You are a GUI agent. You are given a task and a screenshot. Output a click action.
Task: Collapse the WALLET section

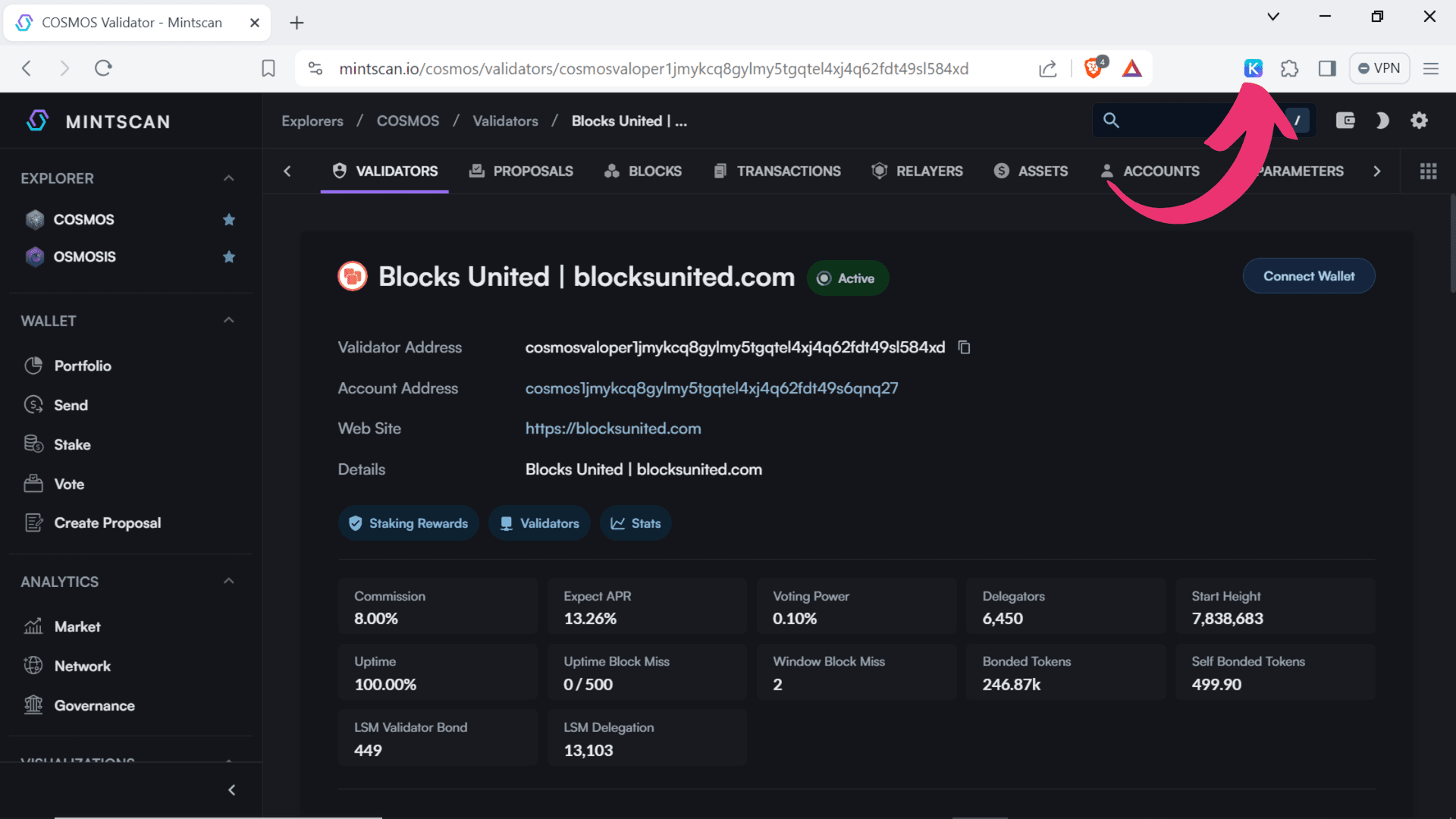[x=229, y=321]
